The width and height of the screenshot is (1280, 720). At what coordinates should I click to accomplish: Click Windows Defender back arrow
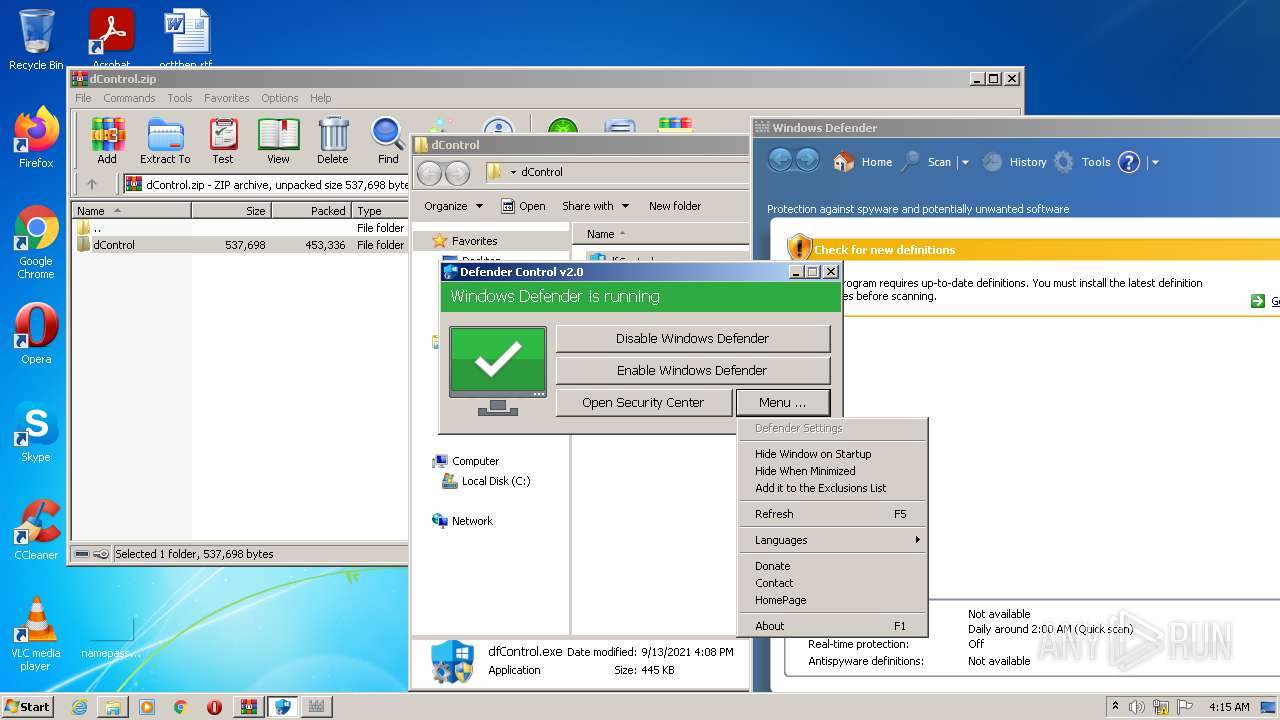pos(780,160)
